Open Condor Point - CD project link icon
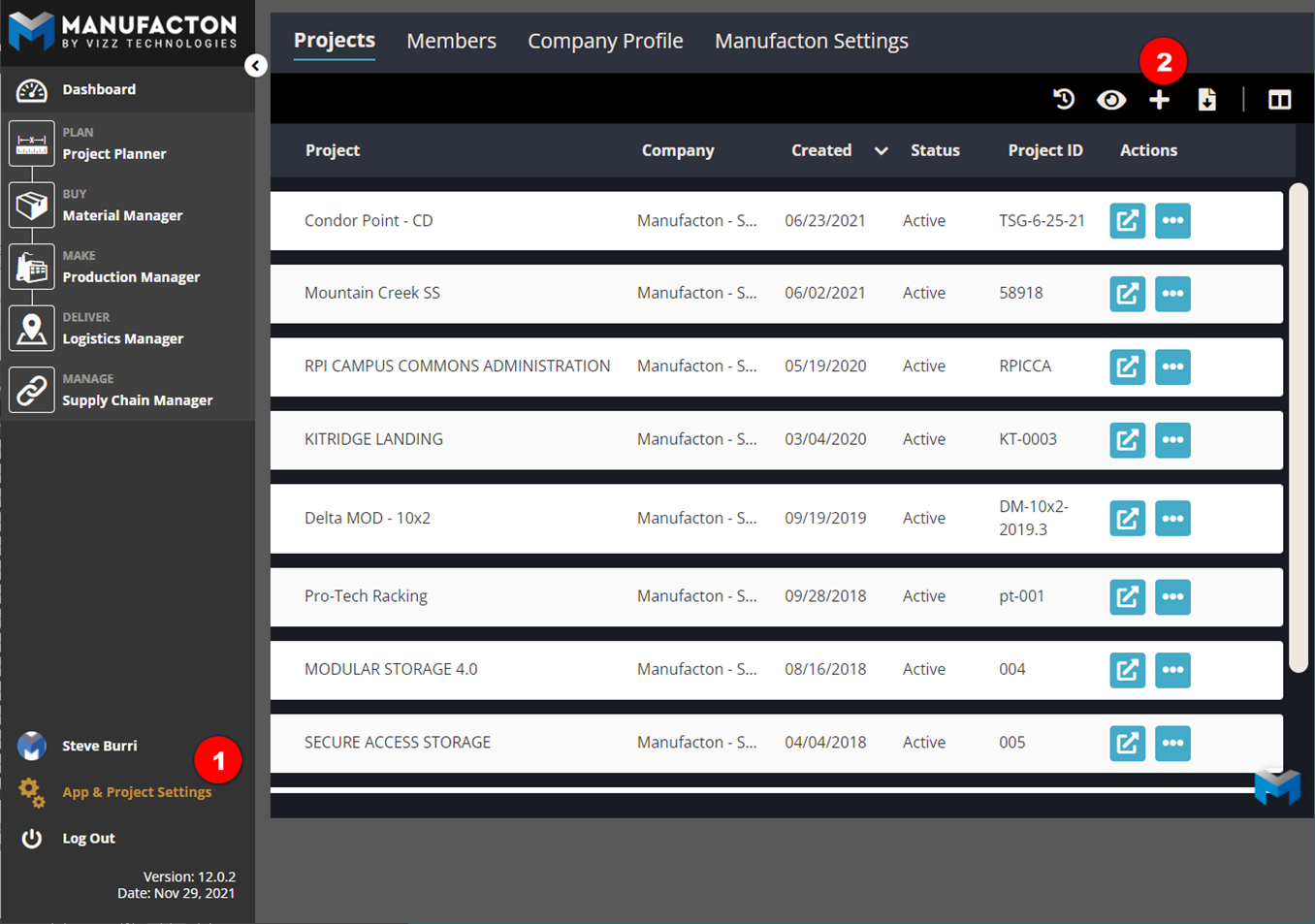 [x=1127, y=221]
